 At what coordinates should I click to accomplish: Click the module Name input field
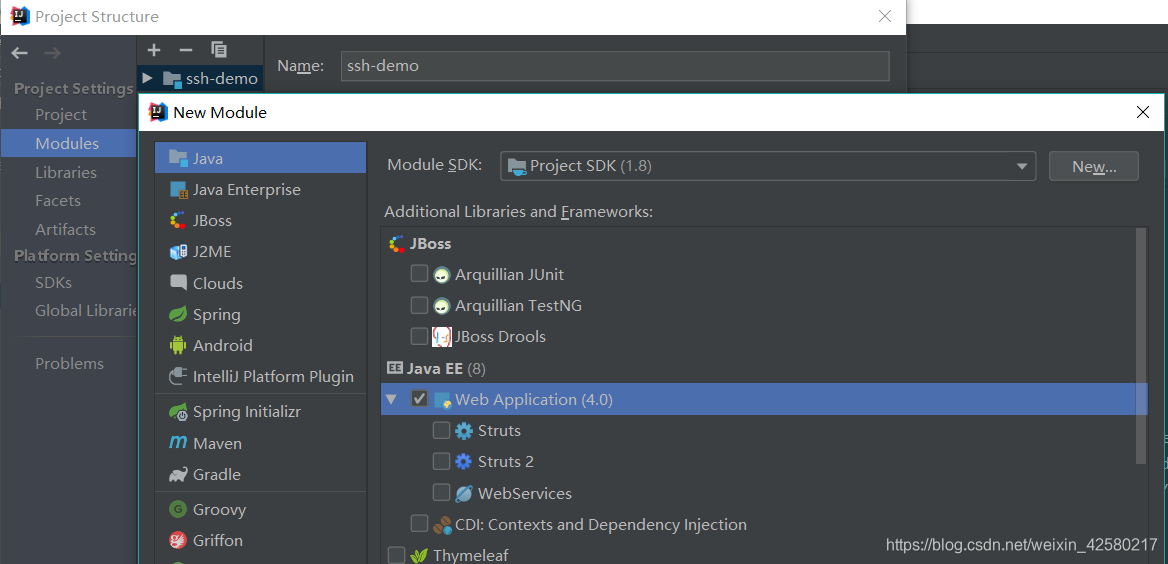(x=615, y=66)
